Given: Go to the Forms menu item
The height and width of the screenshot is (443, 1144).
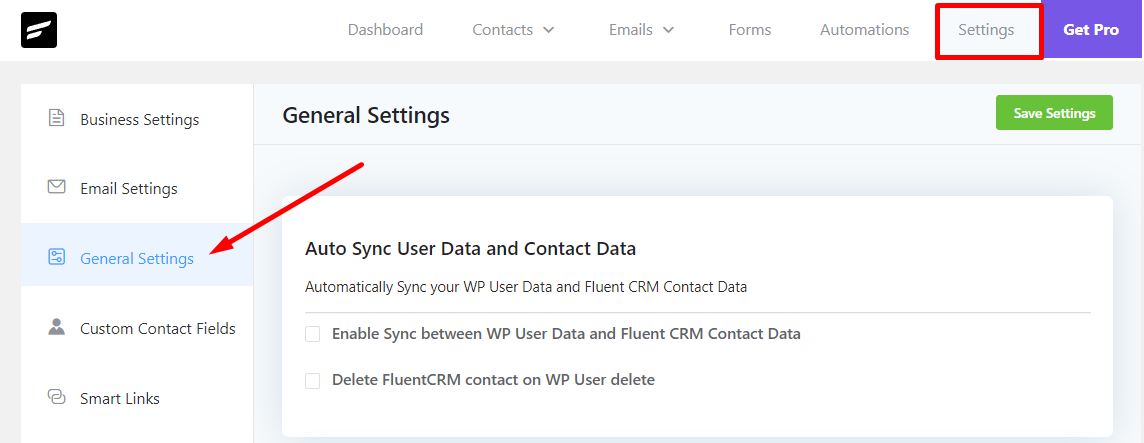Looking at the screenshot, I should pos(749,30).
